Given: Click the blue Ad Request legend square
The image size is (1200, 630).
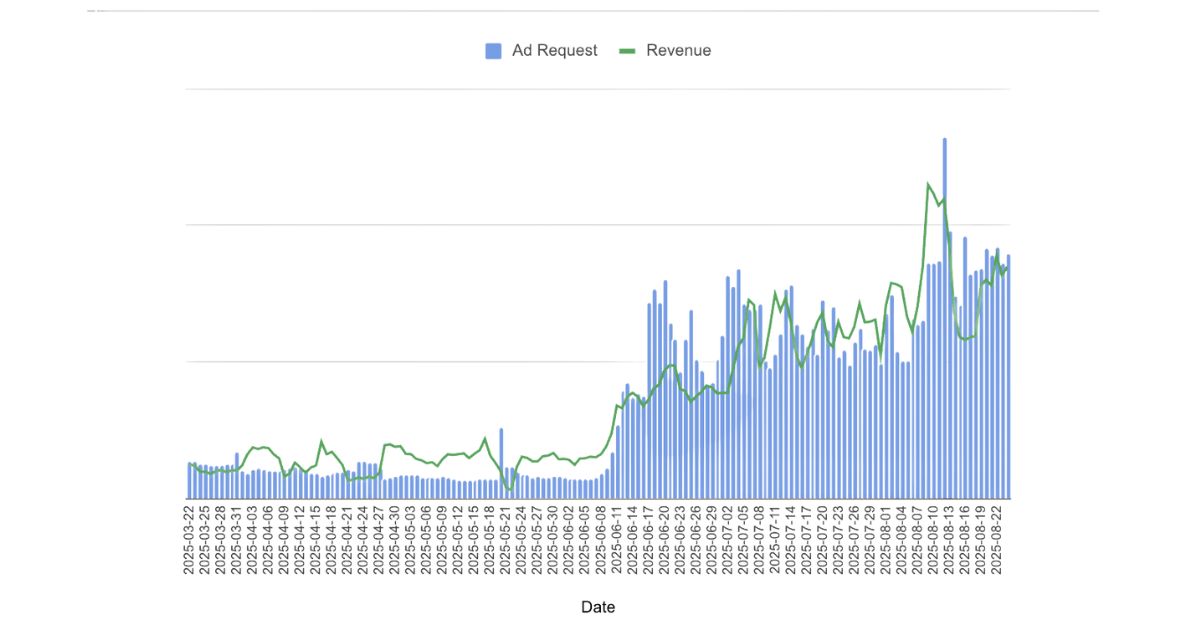Looking at the screenshot, I should (493, 51).
